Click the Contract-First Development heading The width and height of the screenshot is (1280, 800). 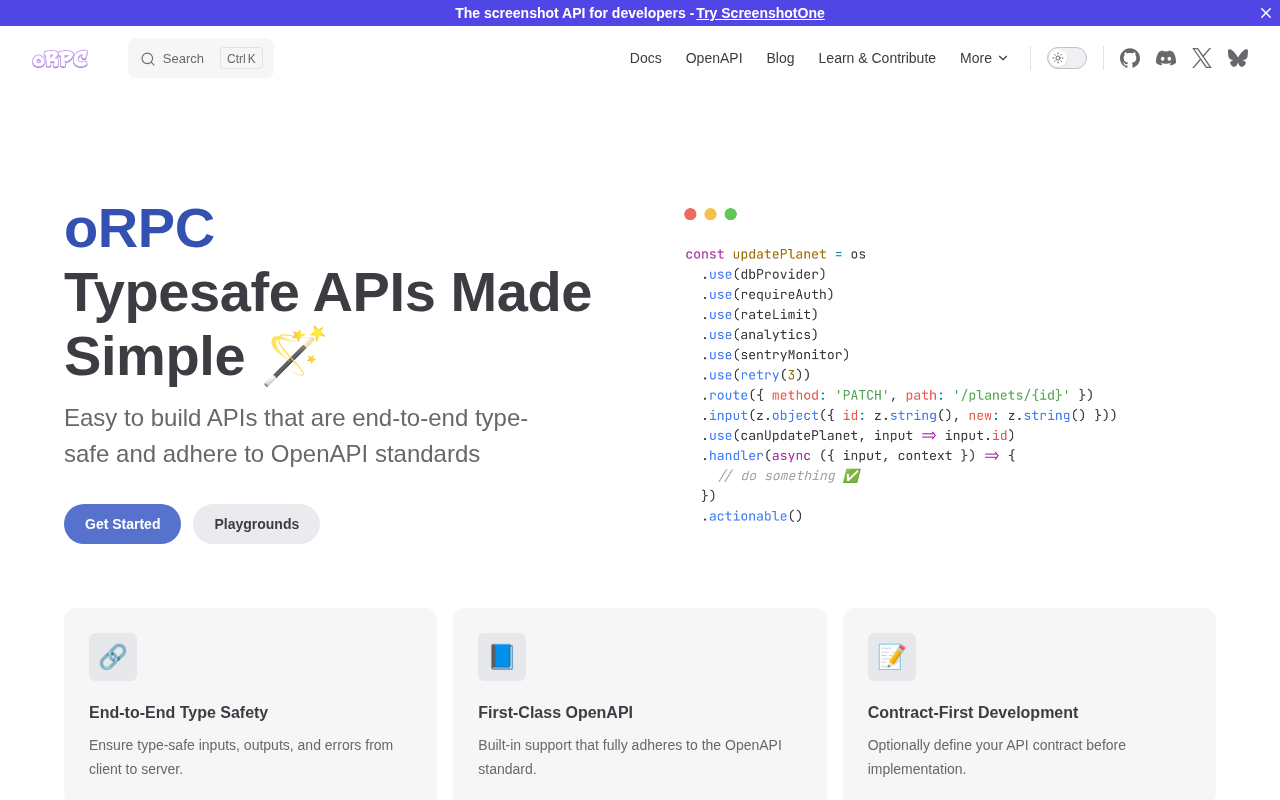point(973,713)
